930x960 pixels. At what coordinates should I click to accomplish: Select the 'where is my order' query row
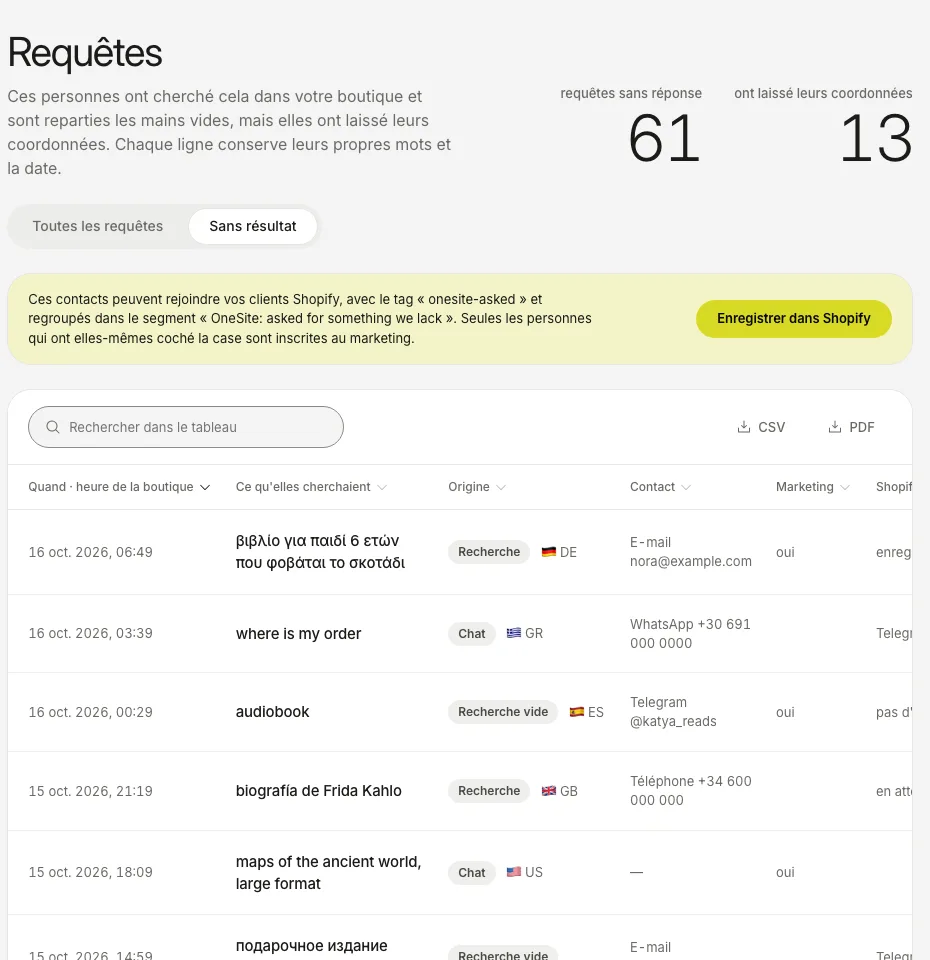click(460, 634)
